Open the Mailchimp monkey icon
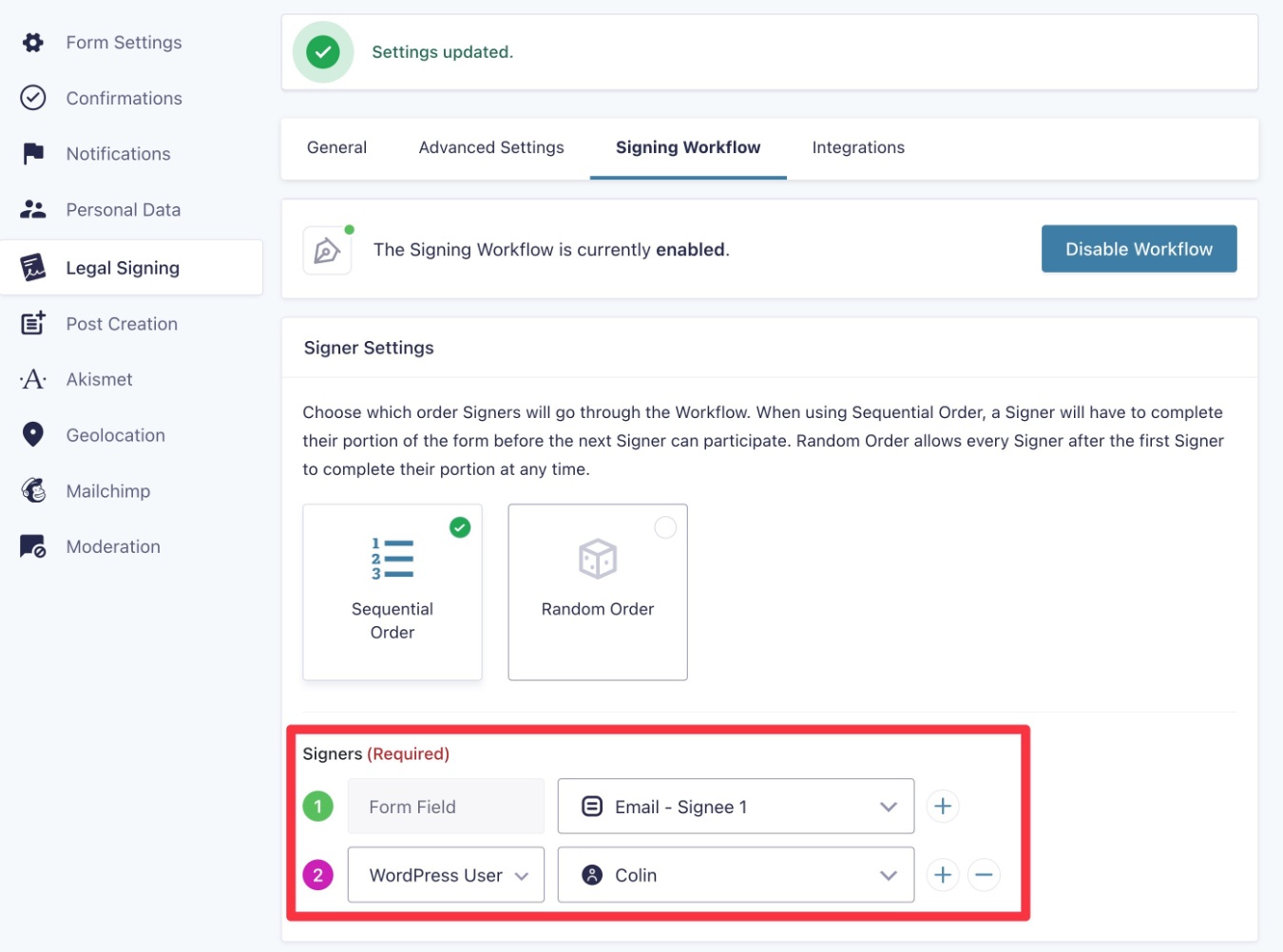This screenshot has height=952, width=1283. (x=33, y=490)
